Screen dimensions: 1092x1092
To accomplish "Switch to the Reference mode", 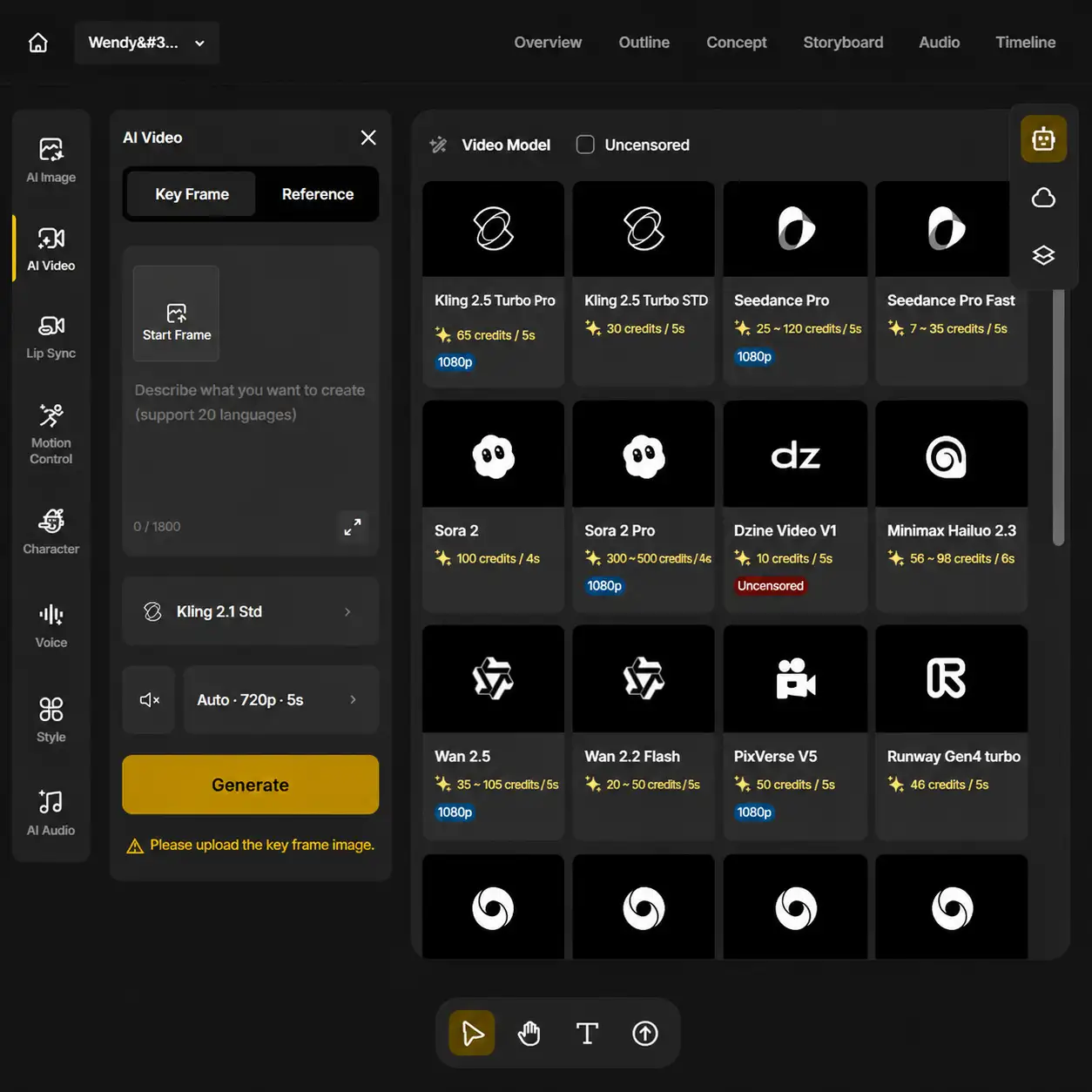I will point(318,194).
